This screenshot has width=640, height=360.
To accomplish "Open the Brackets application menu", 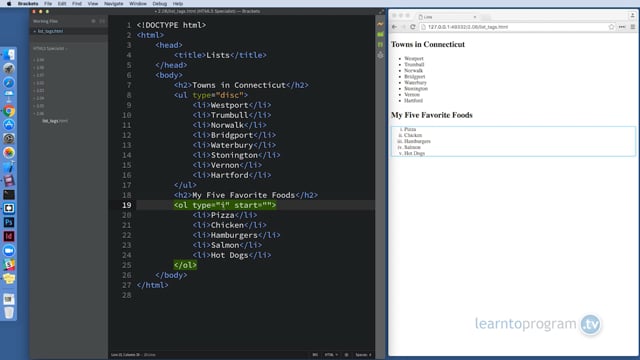I will (28, 4).
